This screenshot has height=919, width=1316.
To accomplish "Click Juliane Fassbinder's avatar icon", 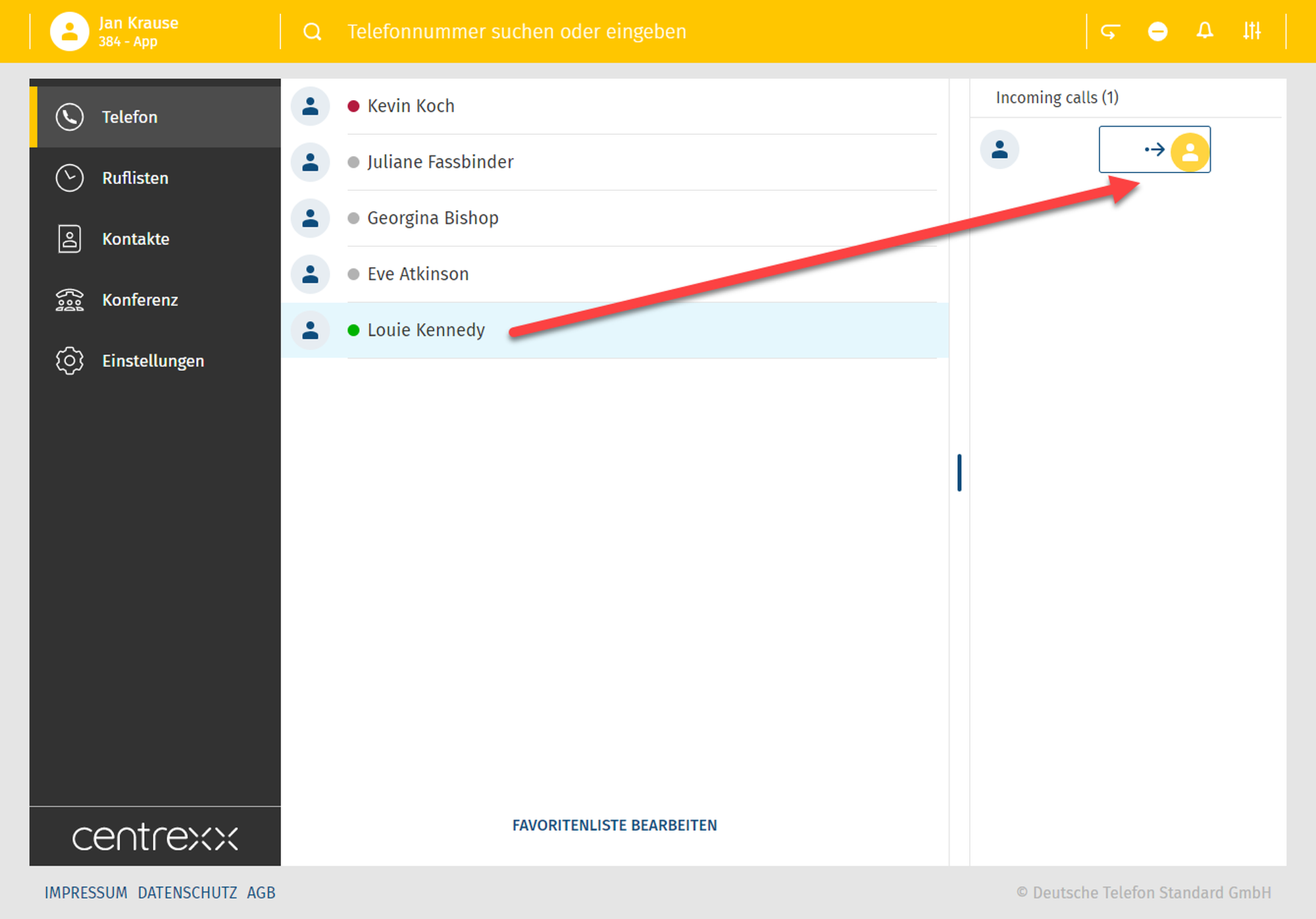I will coord(310,162).
